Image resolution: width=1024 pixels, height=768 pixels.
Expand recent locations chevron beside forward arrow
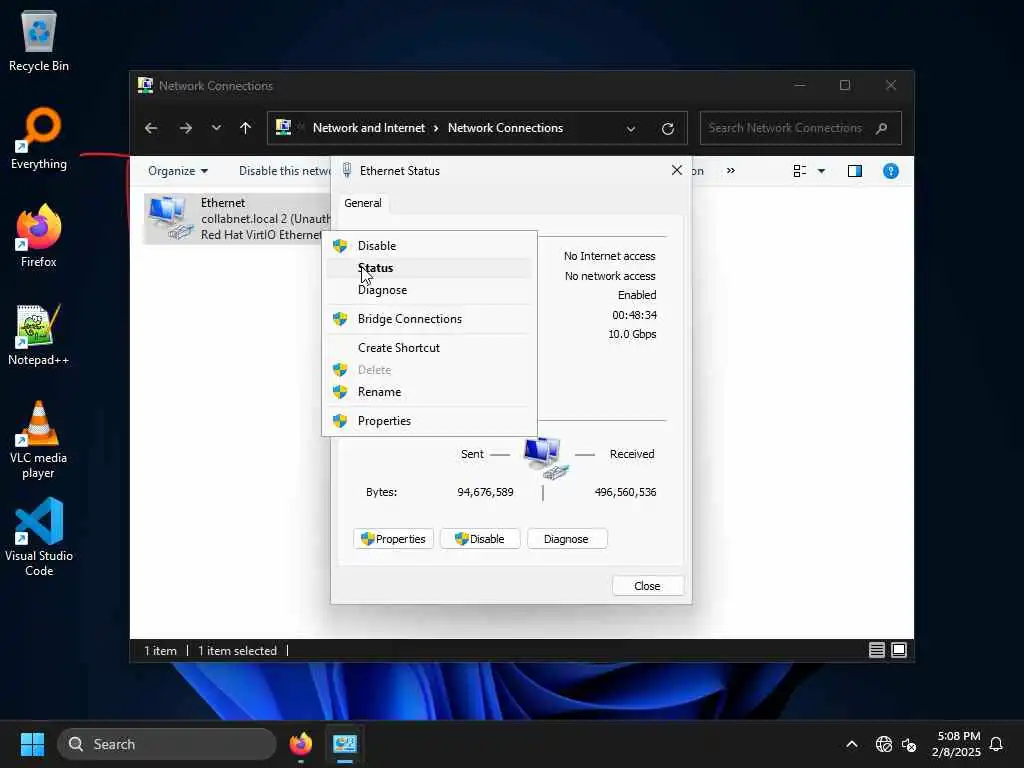(216, 128)
